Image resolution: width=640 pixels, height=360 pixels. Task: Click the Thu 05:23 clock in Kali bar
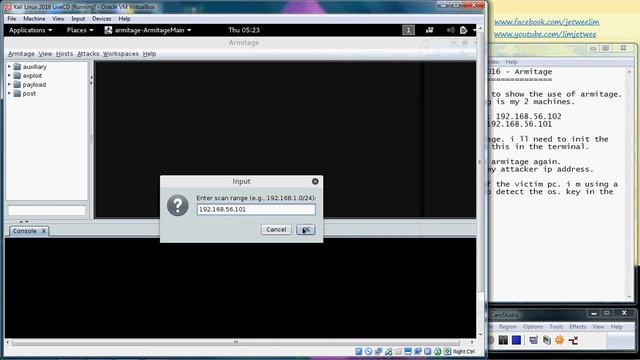click(x=244, y=30)
